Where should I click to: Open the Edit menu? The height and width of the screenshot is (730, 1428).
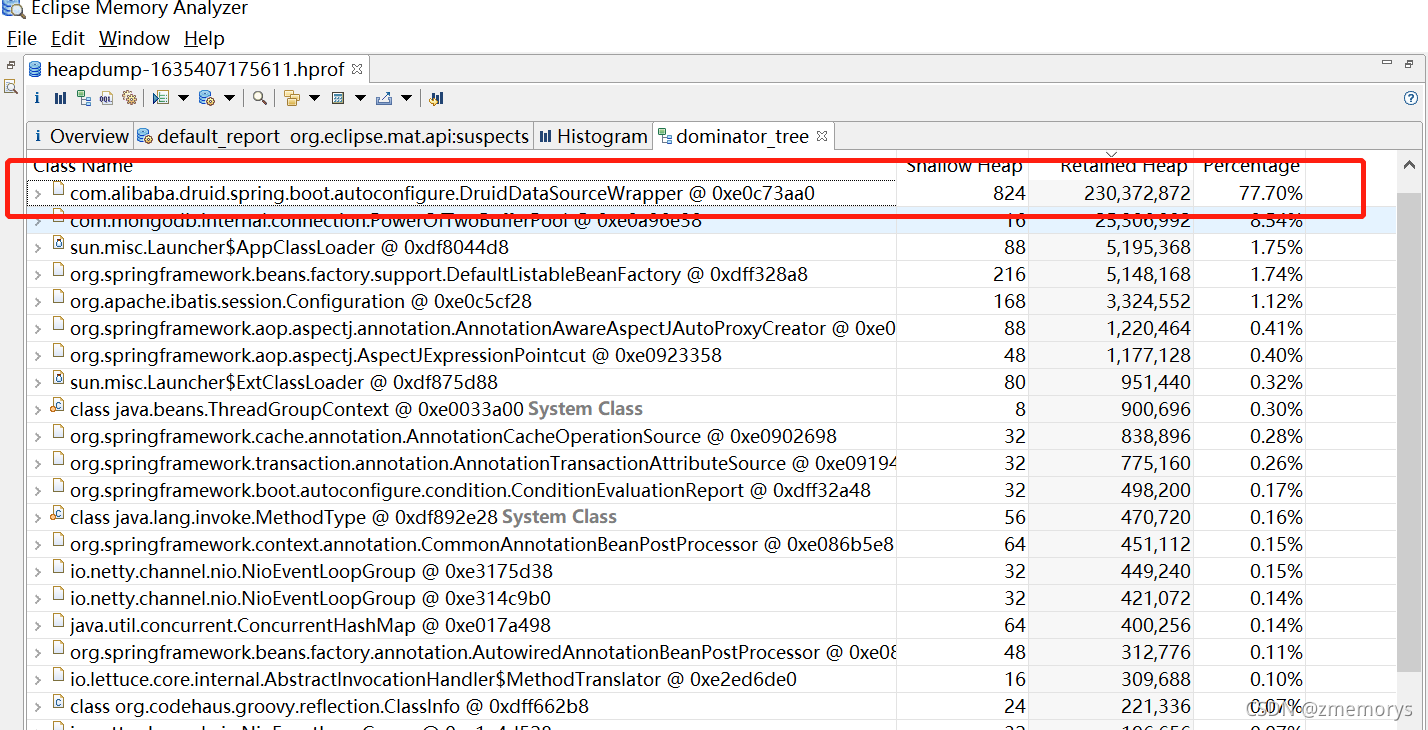point(68,38)
